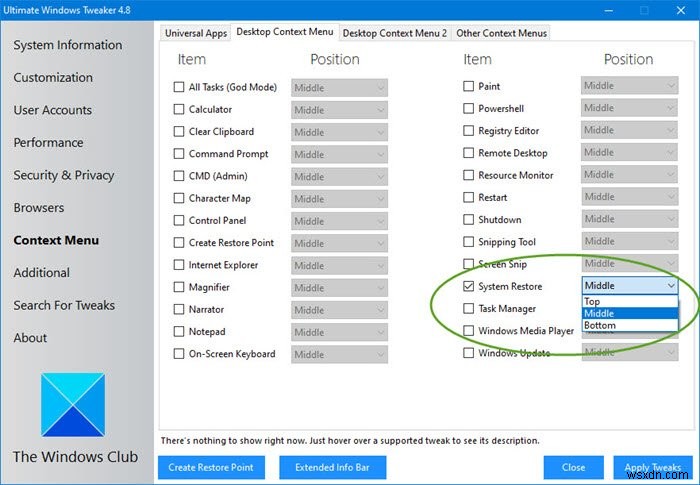Check the Narrator option
This screenshot has width=700, height=485.
point(179,309)
